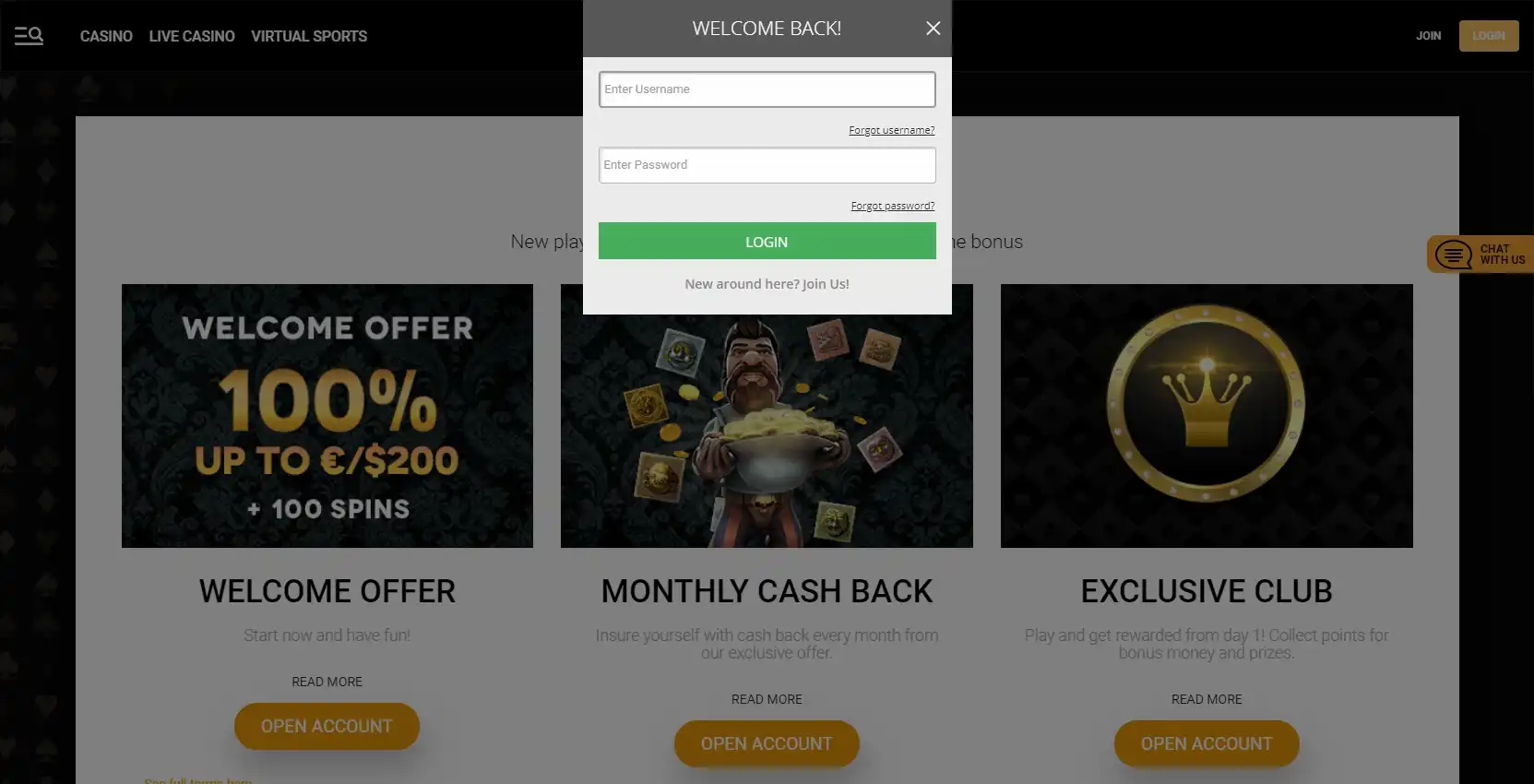Open account under Monthly Cash Back
The height and width of the screenshot is (784, 1534).
point(767,744)
